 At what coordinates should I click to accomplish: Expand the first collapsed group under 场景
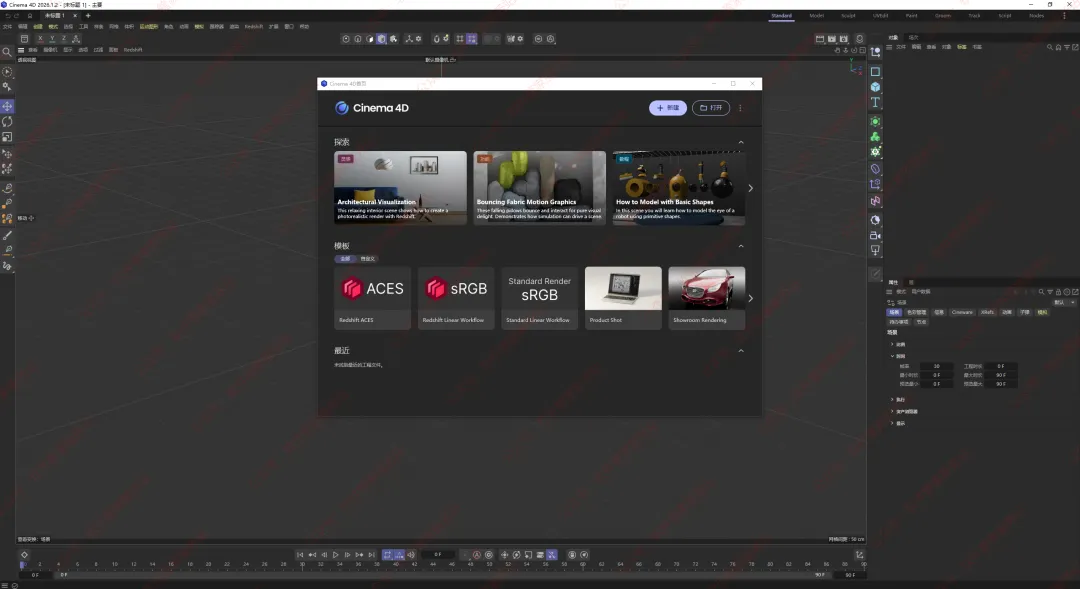click(892, 344)
